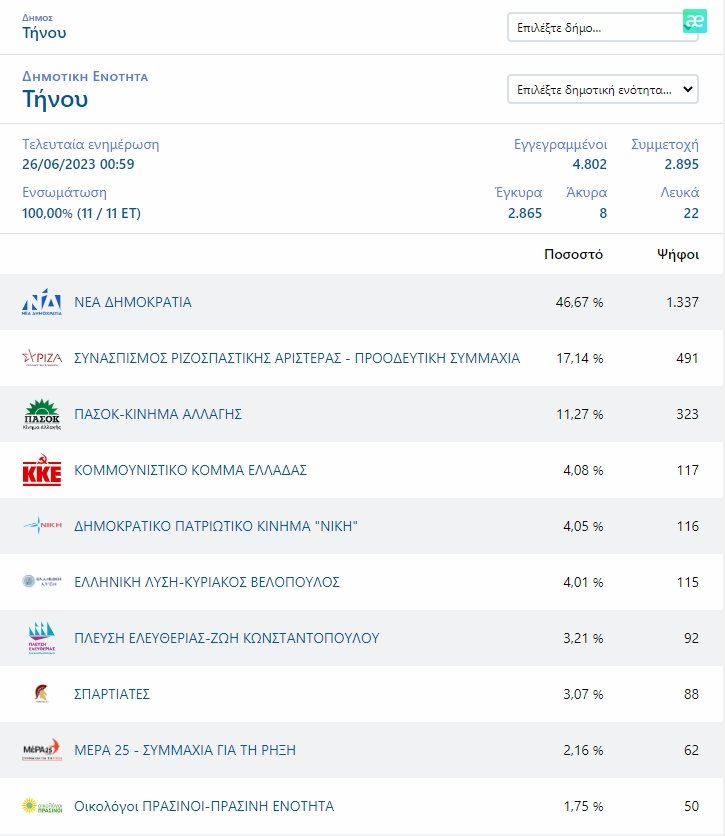725x836 pixels.
Task: Click the ΣΥΡΙΖΑ party logo
Action: (x=42, y=358)
